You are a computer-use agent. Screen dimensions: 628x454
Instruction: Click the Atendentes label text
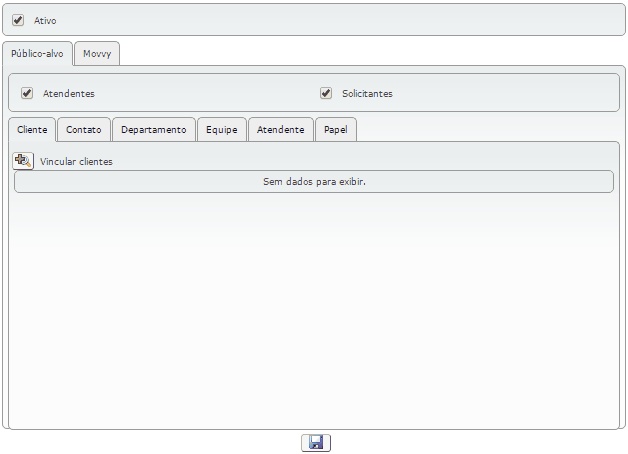tap(69, 94)
